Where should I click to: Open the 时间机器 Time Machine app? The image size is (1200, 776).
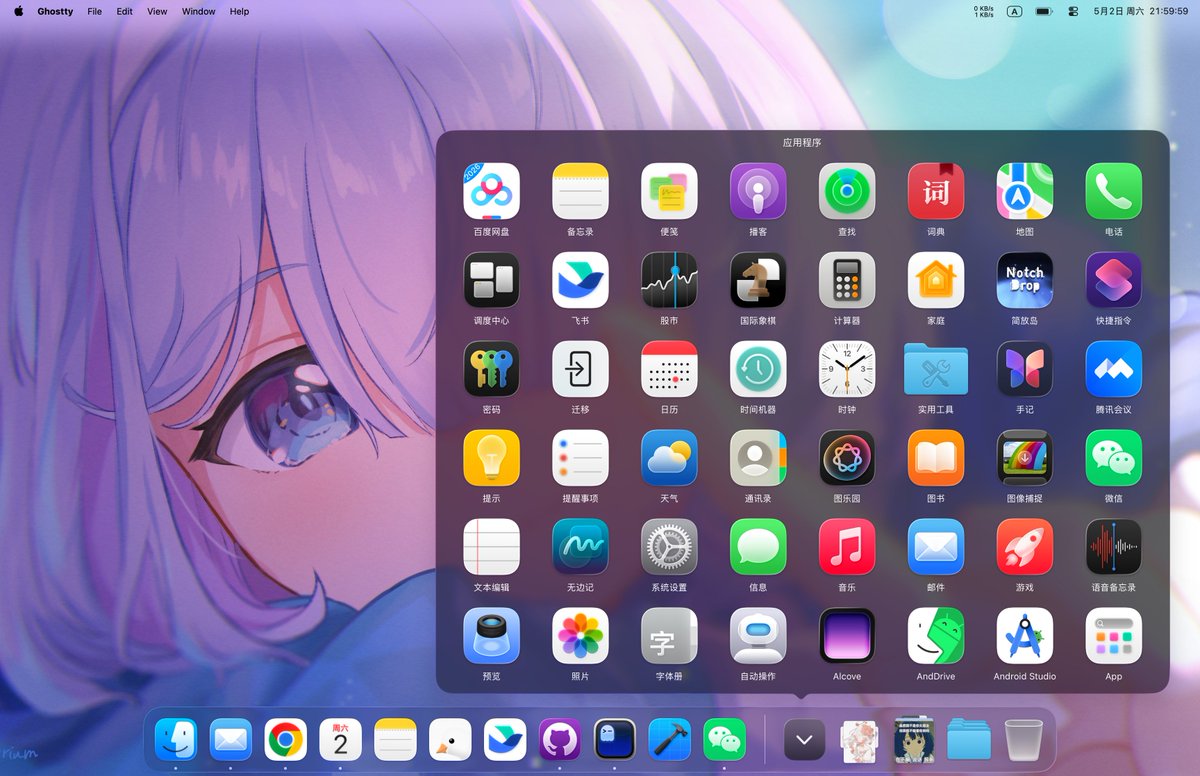(x=758, y=369)
